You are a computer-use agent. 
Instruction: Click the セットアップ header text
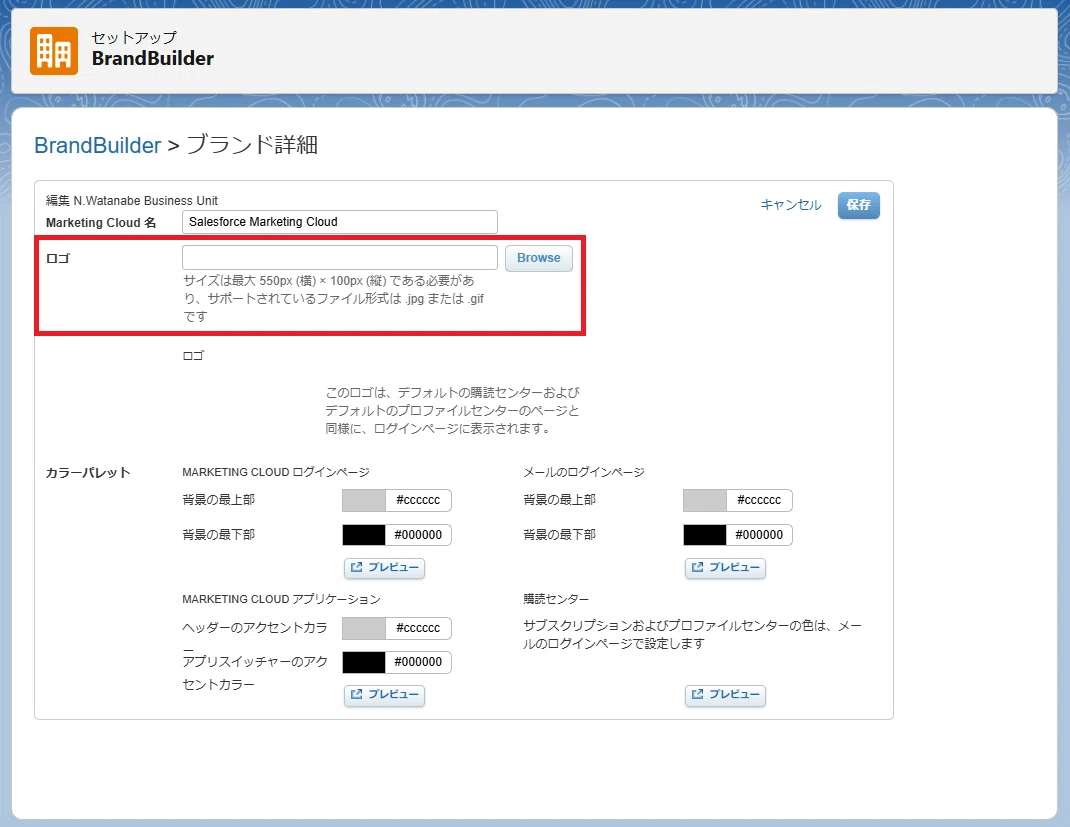coord(134,38)
